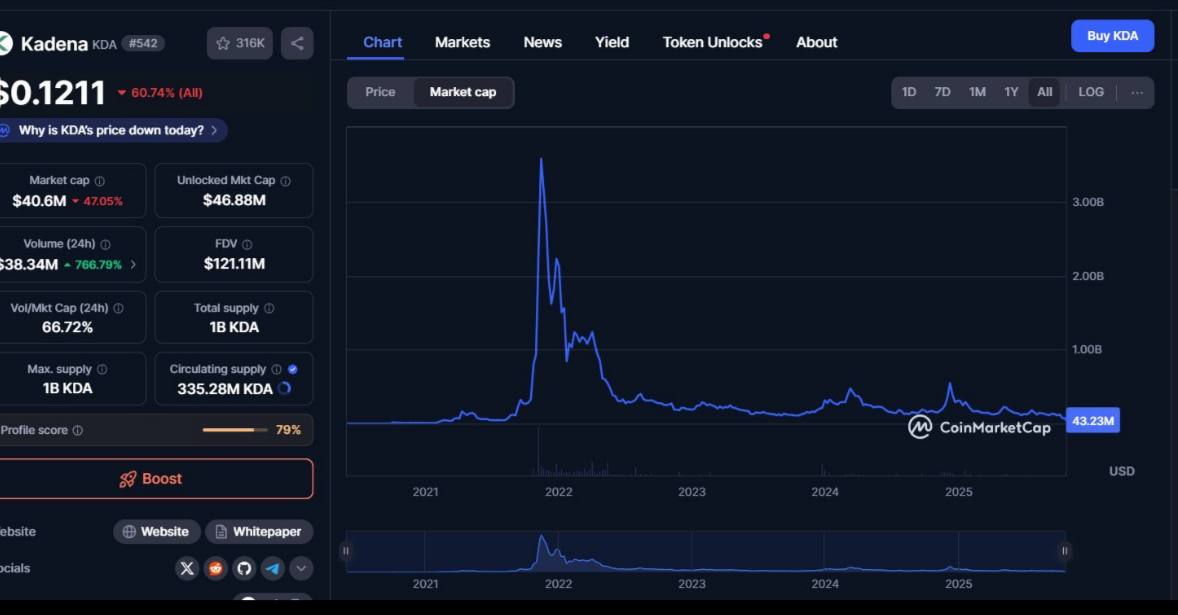Set chart range to 1D
The width and height of the screenshot is (1178, 615).
click(909, 92)
